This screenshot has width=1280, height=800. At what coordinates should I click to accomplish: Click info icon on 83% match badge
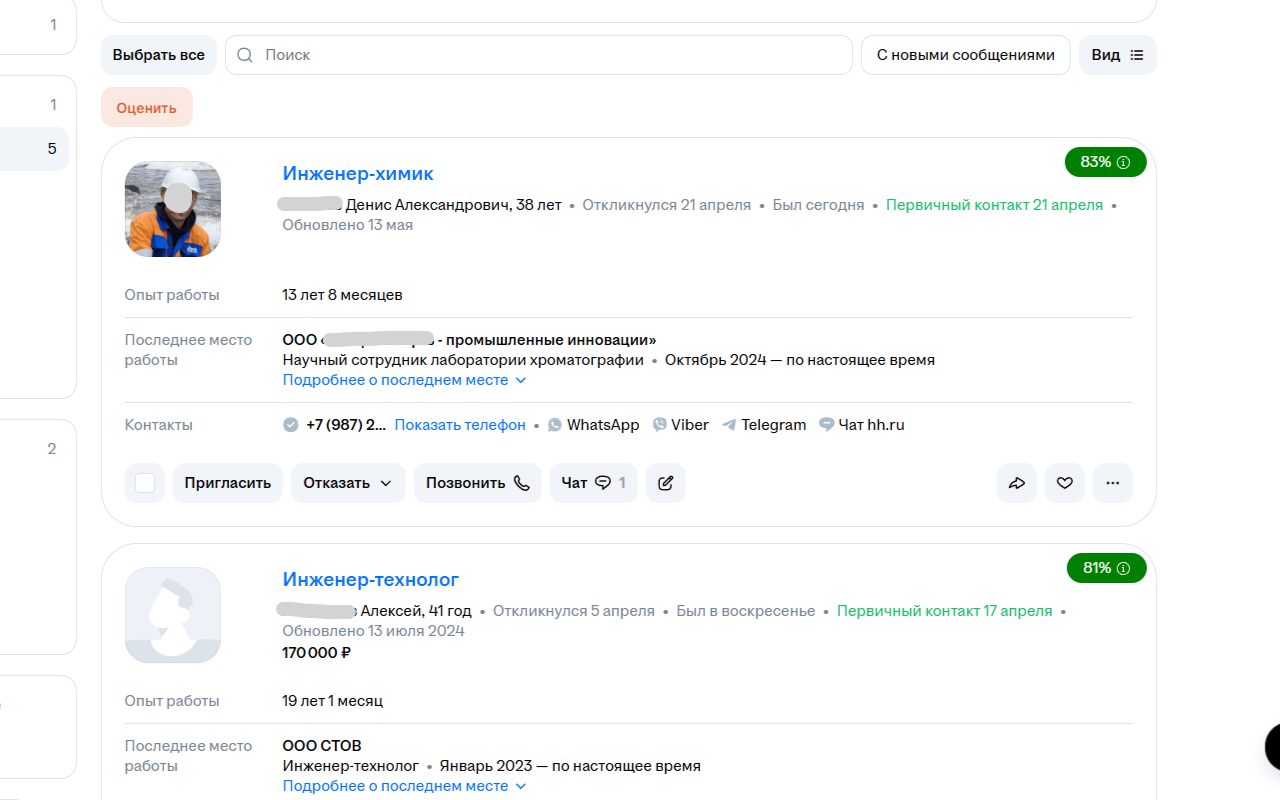pyautogui.click(x=1123, y=162)
